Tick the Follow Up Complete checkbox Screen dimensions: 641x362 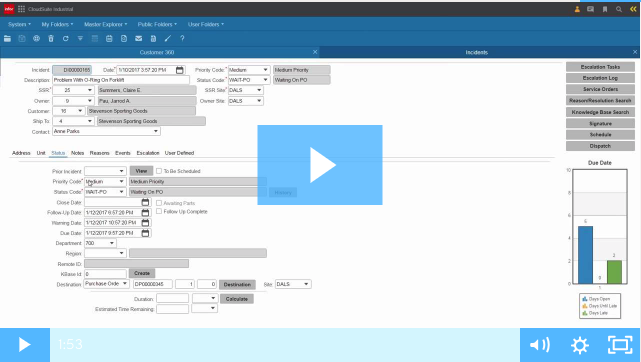(x=159, y=211)
